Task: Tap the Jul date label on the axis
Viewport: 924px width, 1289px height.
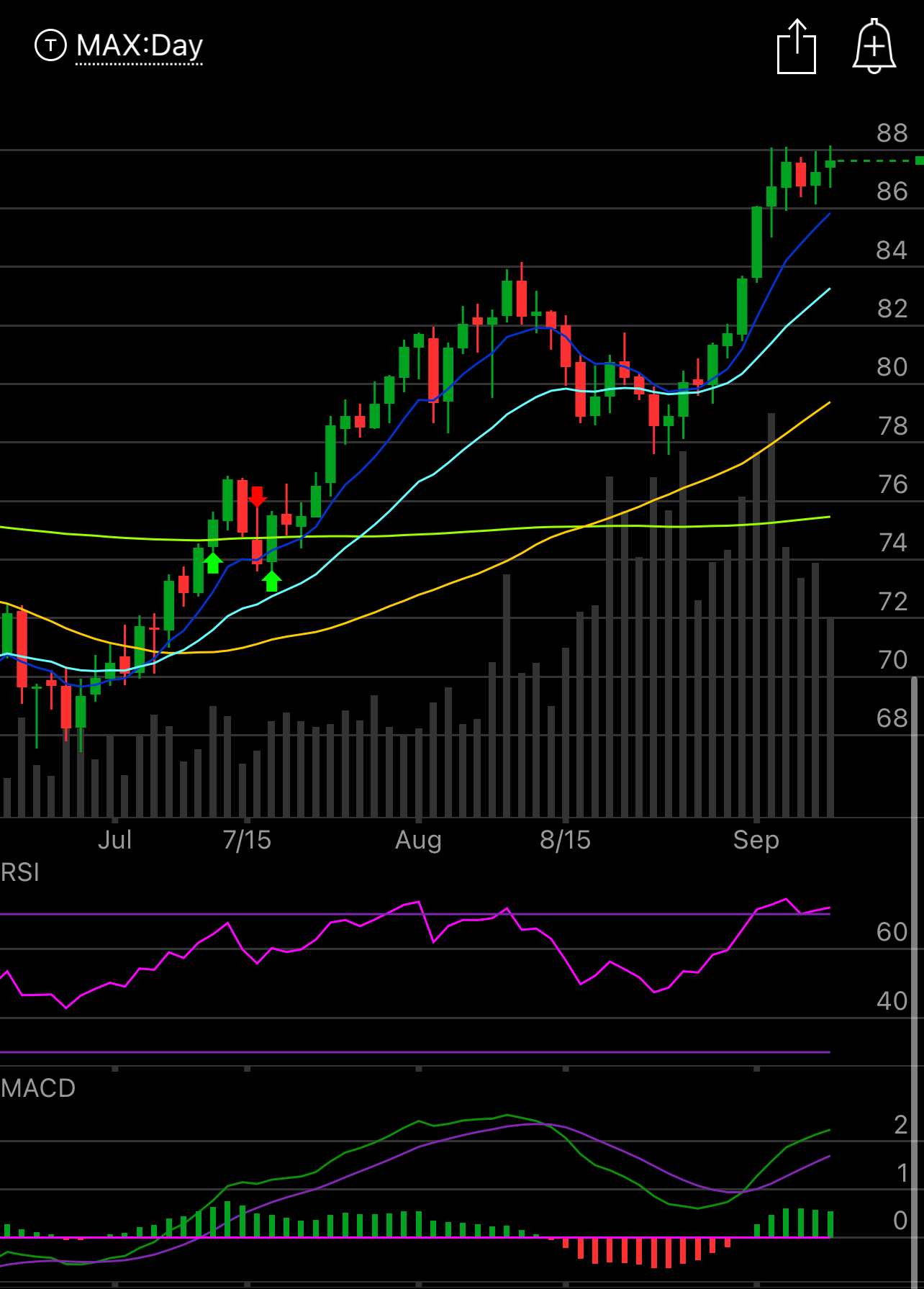Action: (114, 840)
